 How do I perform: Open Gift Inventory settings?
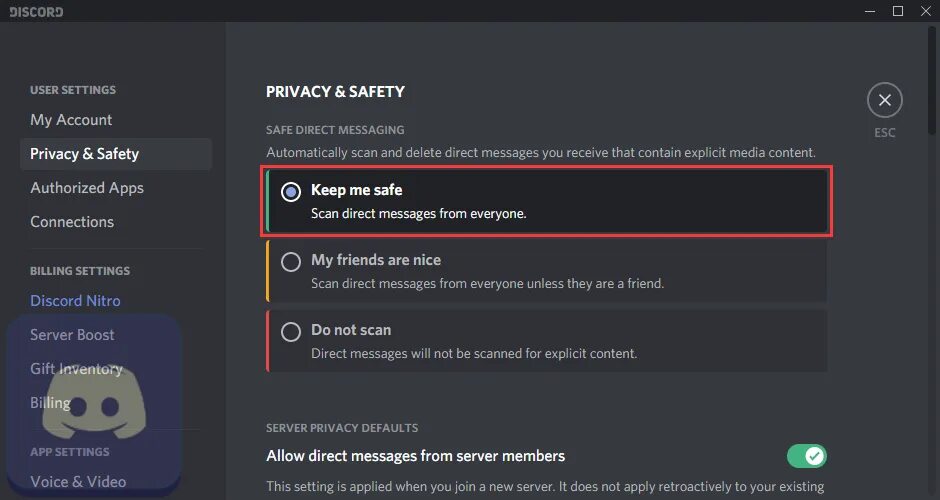point(76,369)
